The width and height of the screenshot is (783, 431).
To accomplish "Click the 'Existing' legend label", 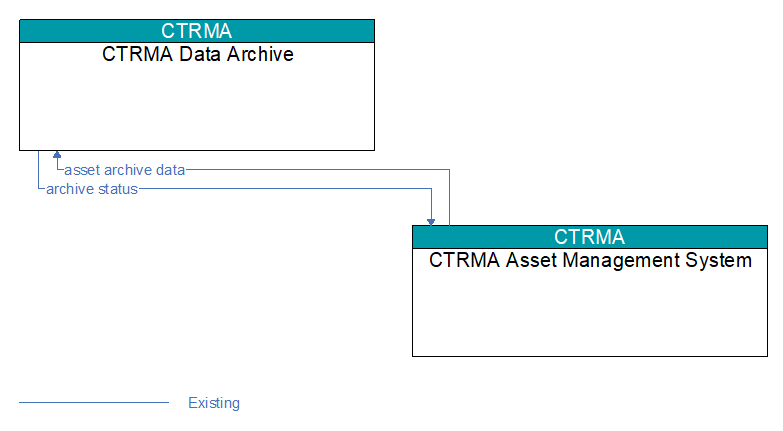I will click(x=214, y=403).
